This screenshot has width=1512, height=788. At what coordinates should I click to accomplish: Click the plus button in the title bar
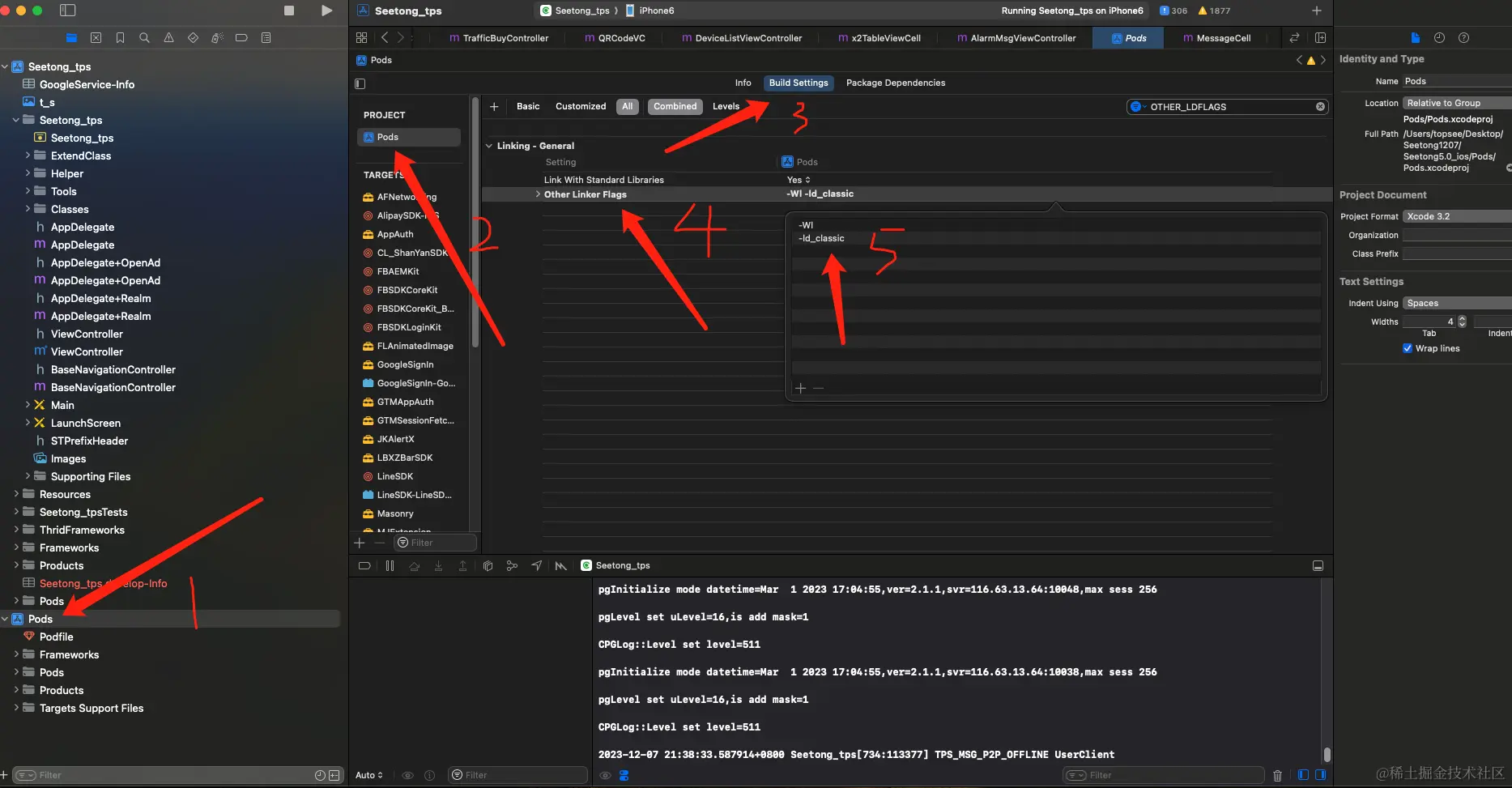click(1317, 11)
